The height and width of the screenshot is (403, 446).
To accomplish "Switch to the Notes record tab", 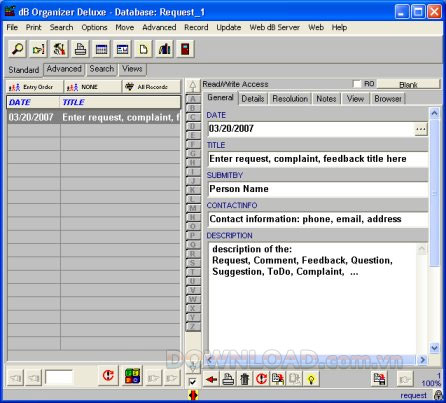I will (x=326, y=99).
